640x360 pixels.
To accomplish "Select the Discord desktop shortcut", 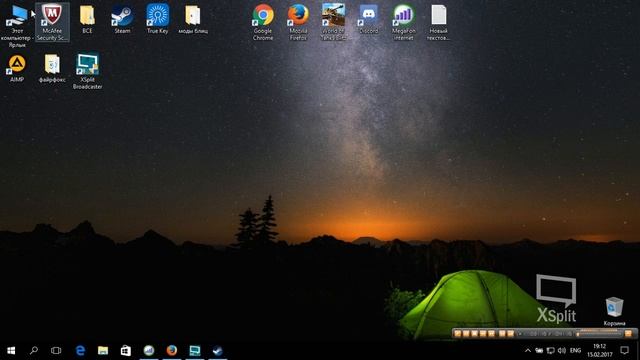I will tap(368, 20).
